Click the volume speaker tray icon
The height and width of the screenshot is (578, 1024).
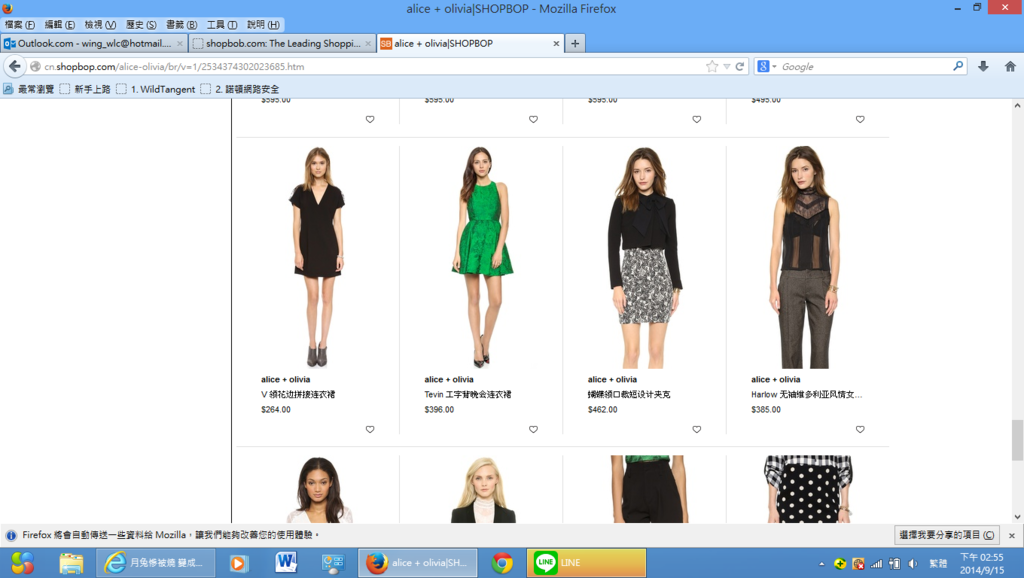point(913,564)
